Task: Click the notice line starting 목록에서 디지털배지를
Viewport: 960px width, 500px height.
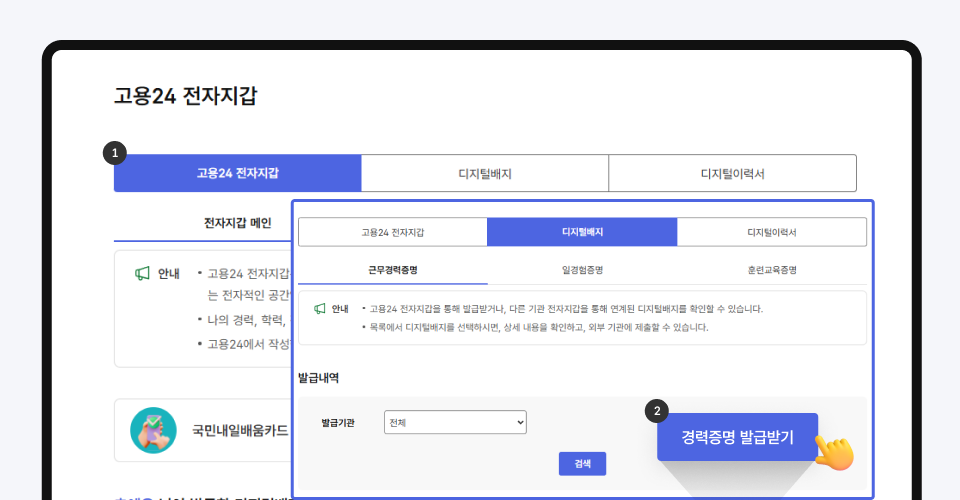Action: click(x=539, y=327)
